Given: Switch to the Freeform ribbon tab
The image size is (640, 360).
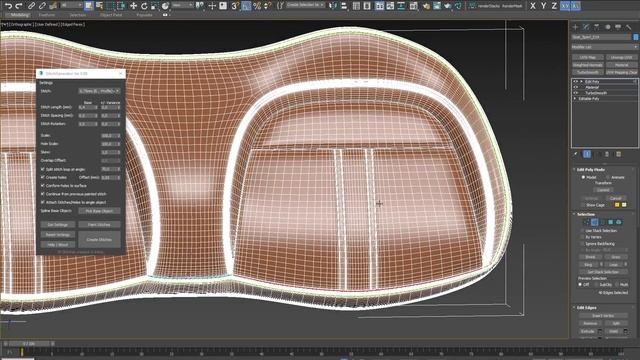Looking at the screenshot, I should pyautogui.click(x=47, y=15).
